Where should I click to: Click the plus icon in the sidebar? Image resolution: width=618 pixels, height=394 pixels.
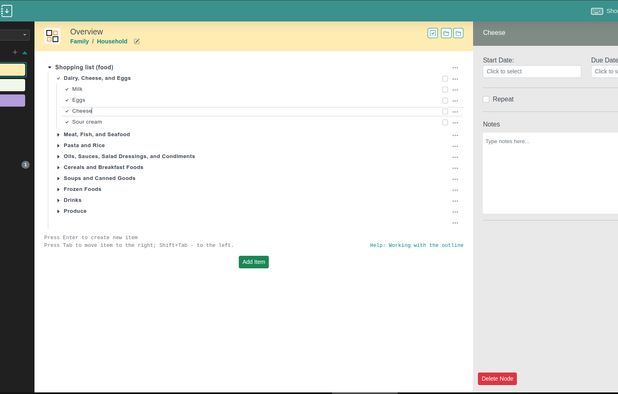point(15,52)
